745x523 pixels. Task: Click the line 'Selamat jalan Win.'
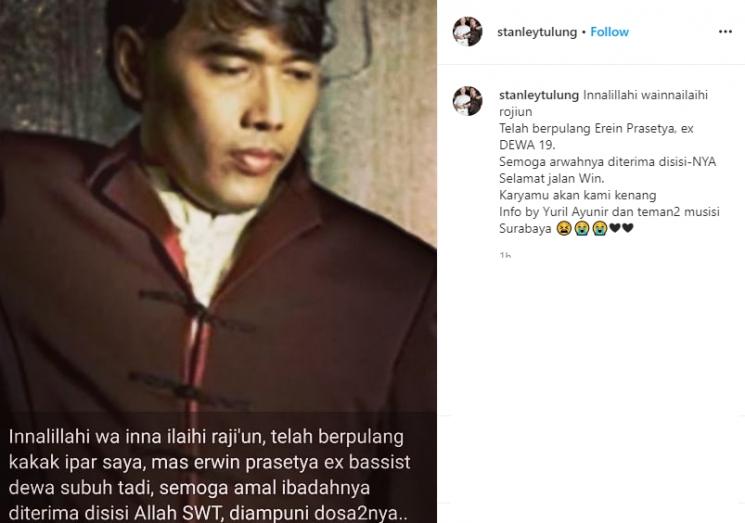pos(552,179)
